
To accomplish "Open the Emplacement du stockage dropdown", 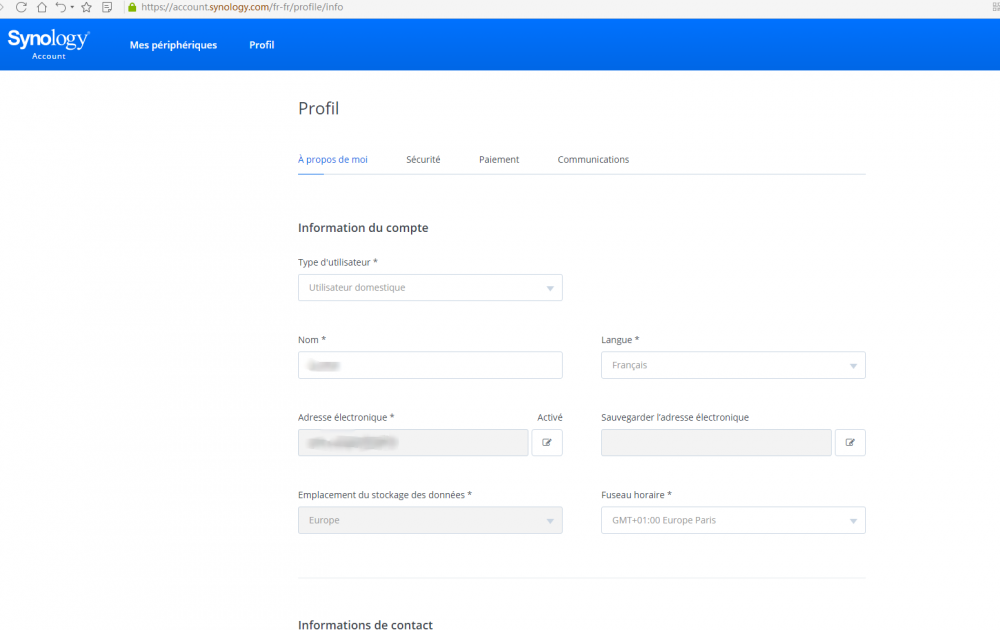I will [x=430, y=520].
